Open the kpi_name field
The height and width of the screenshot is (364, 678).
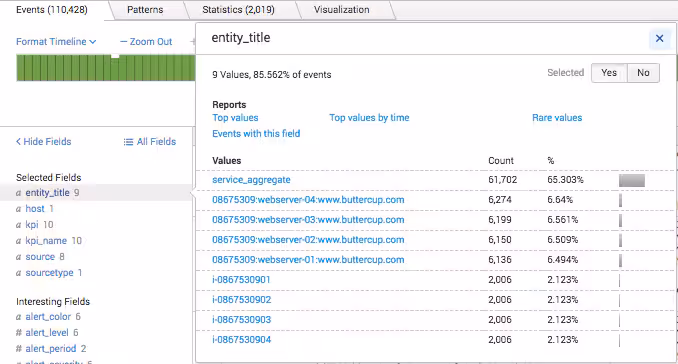pyautogui.click(x=46, y=240)
